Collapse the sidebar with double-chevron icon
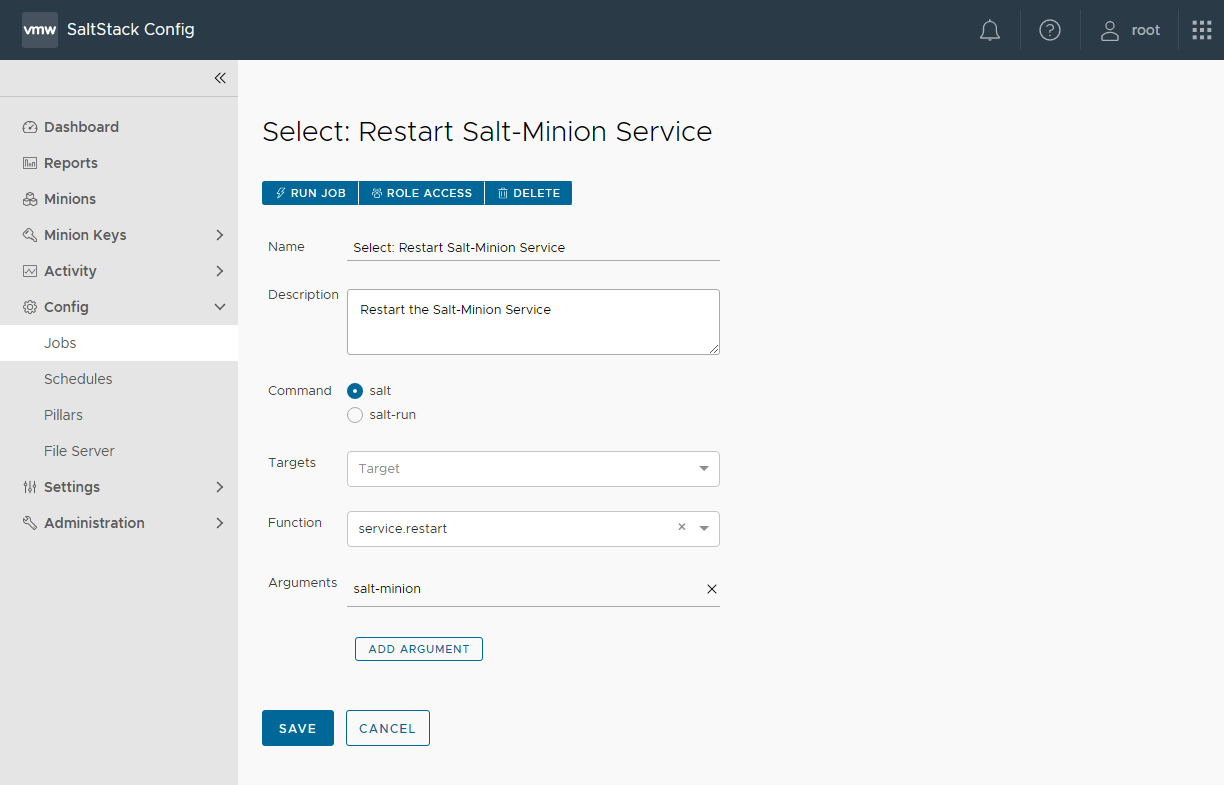 [220, 78]
